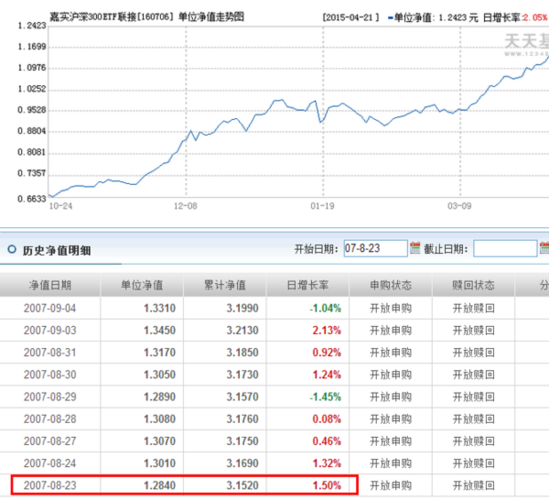Click the start date field showing 07-8-23
549x500 pixels.
point(376,248)
